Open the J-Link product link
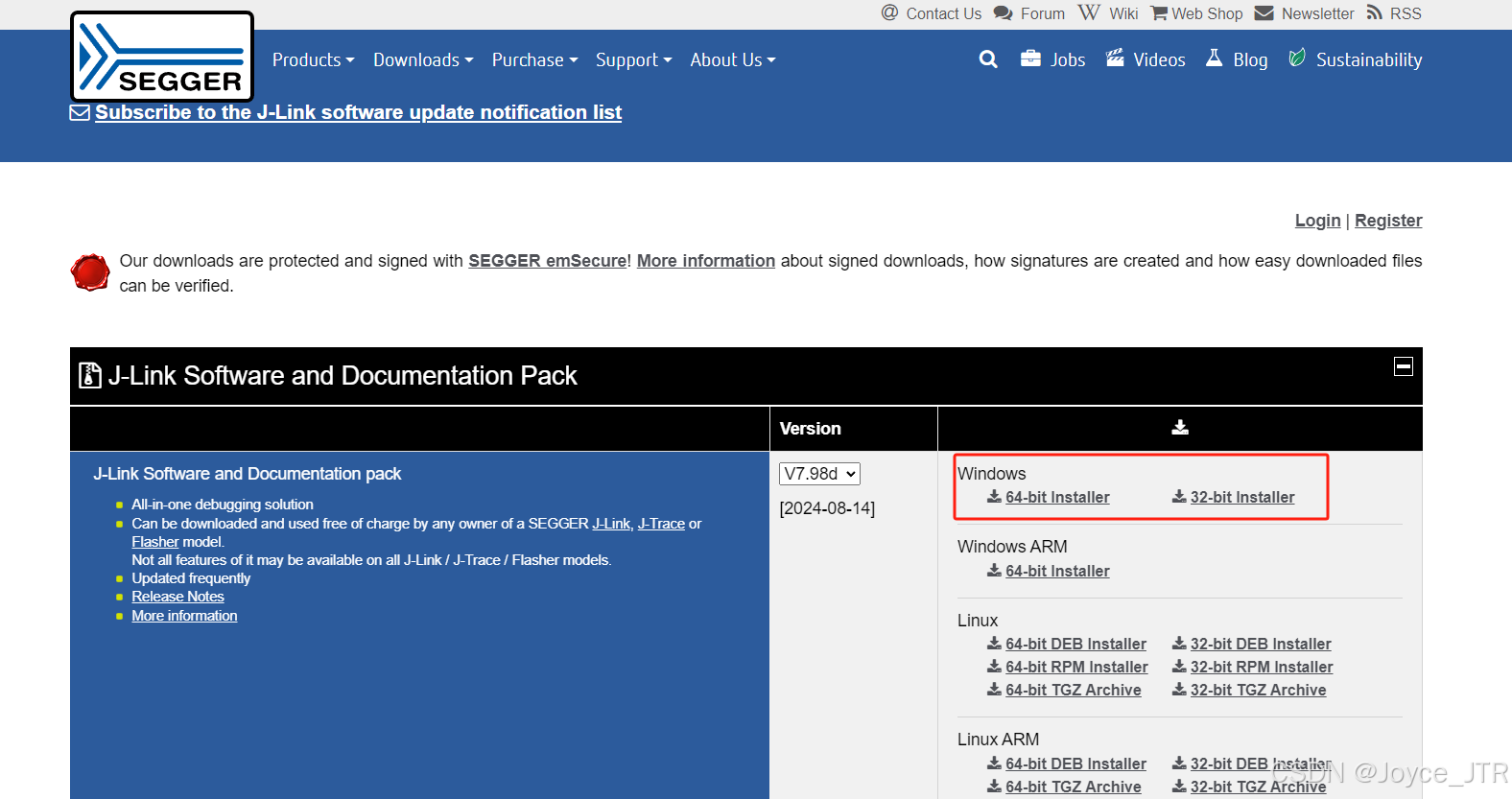This screenshot has width=1512, height=799. (x=611, y=524)
